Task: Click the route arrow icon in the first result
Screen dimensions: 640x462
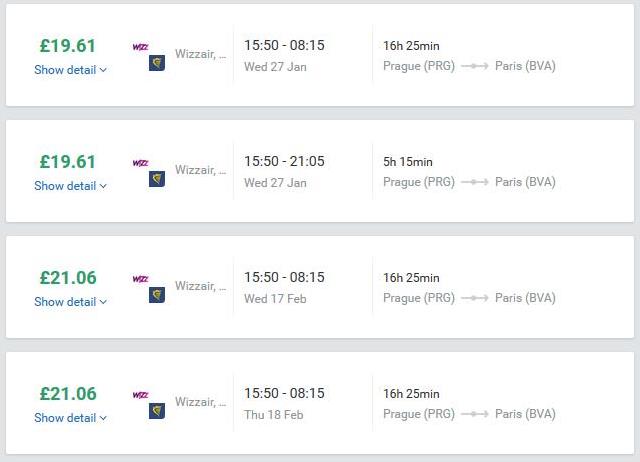Action: click(475, 66)
